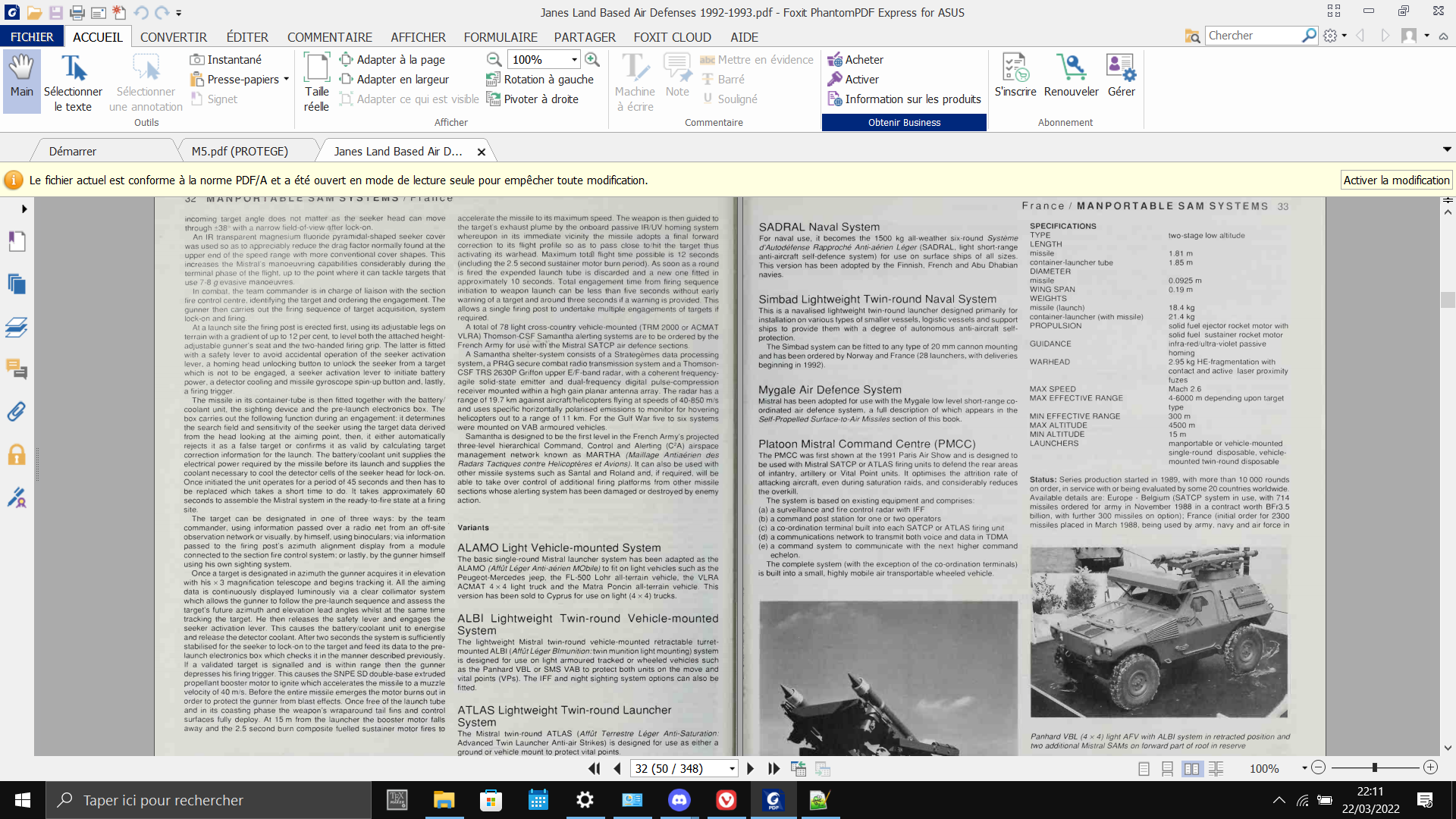
Task: Open quick access toolbar customize arrow
Action: (179, 12)
